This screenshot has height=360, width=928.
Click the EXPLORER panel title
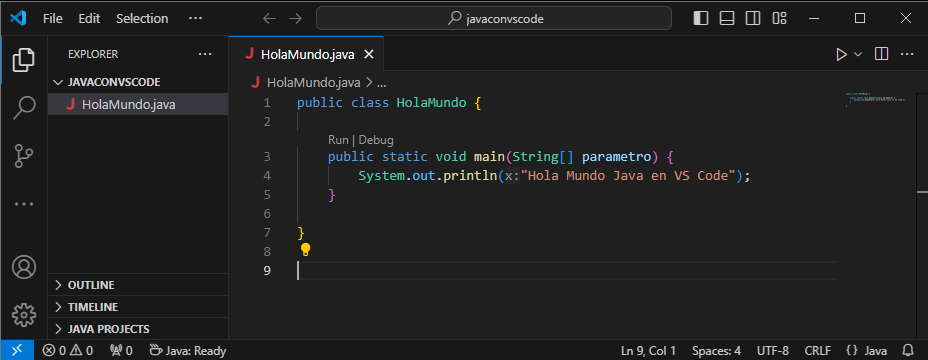[x=93, y=54]
